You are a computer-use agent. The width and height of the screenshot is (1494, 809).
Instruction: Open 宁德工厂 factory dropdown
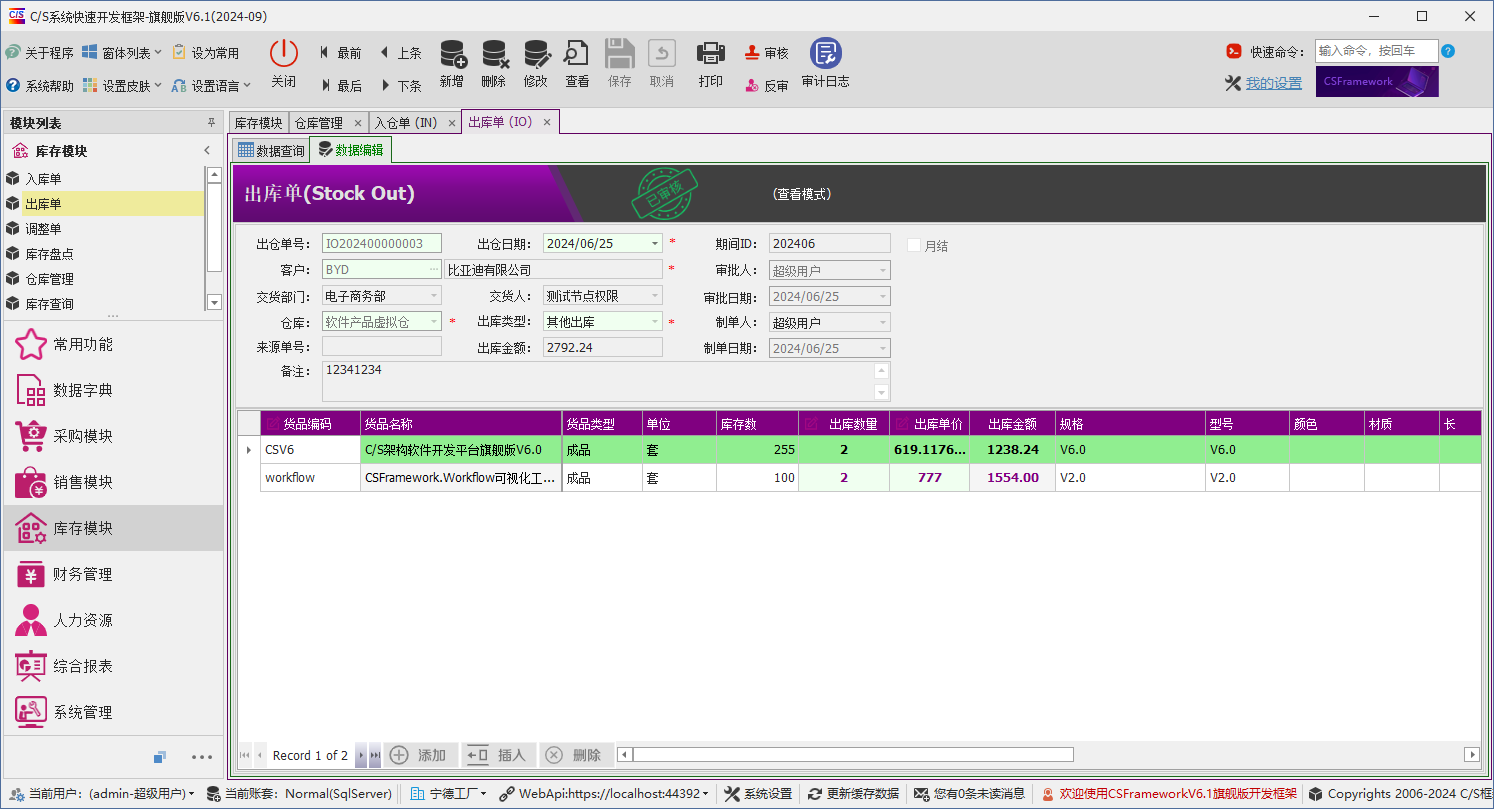(x=450, y=794)
